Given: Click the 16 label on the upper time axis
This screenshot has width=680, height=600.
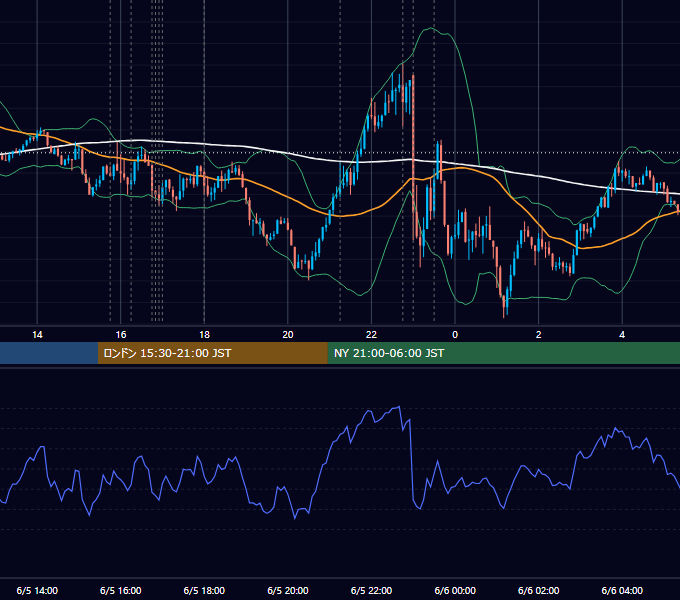Looking at the screenshot, I should tap(121, 335).
